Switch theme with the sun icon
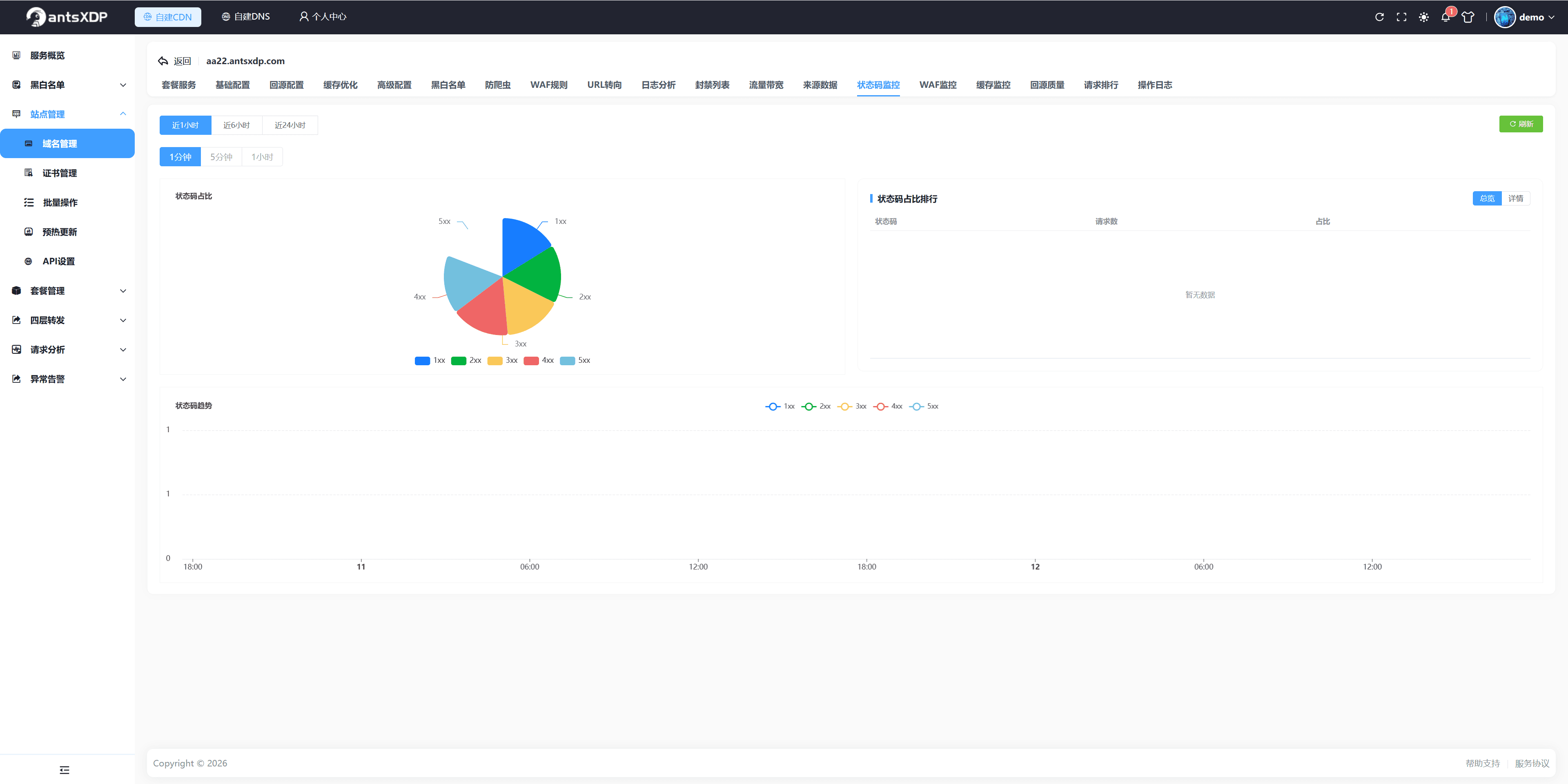The height and width of the screenshot is (784, 1568). coord(1423,17)
